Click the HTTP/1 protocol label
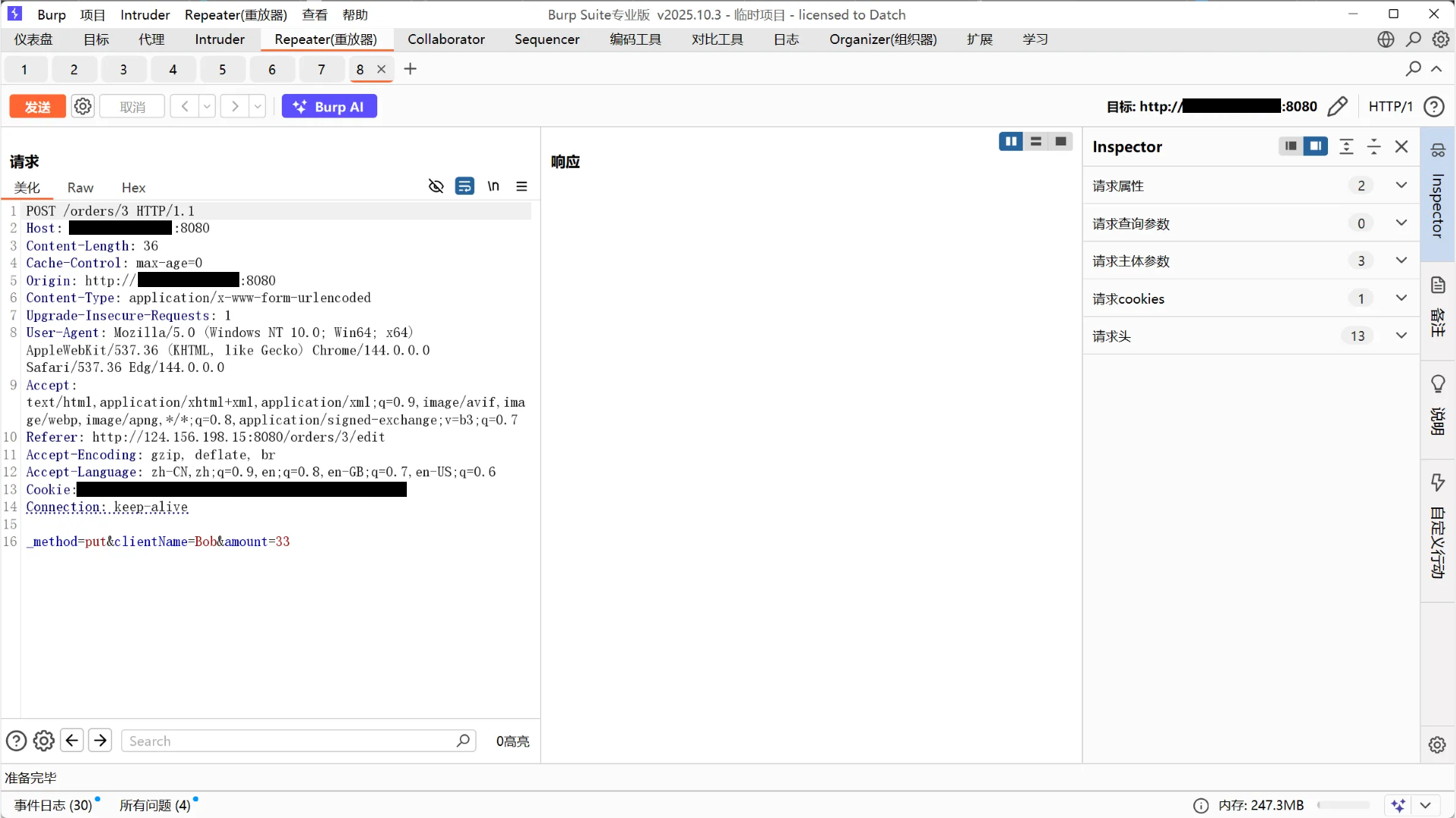 point(1390,107)
